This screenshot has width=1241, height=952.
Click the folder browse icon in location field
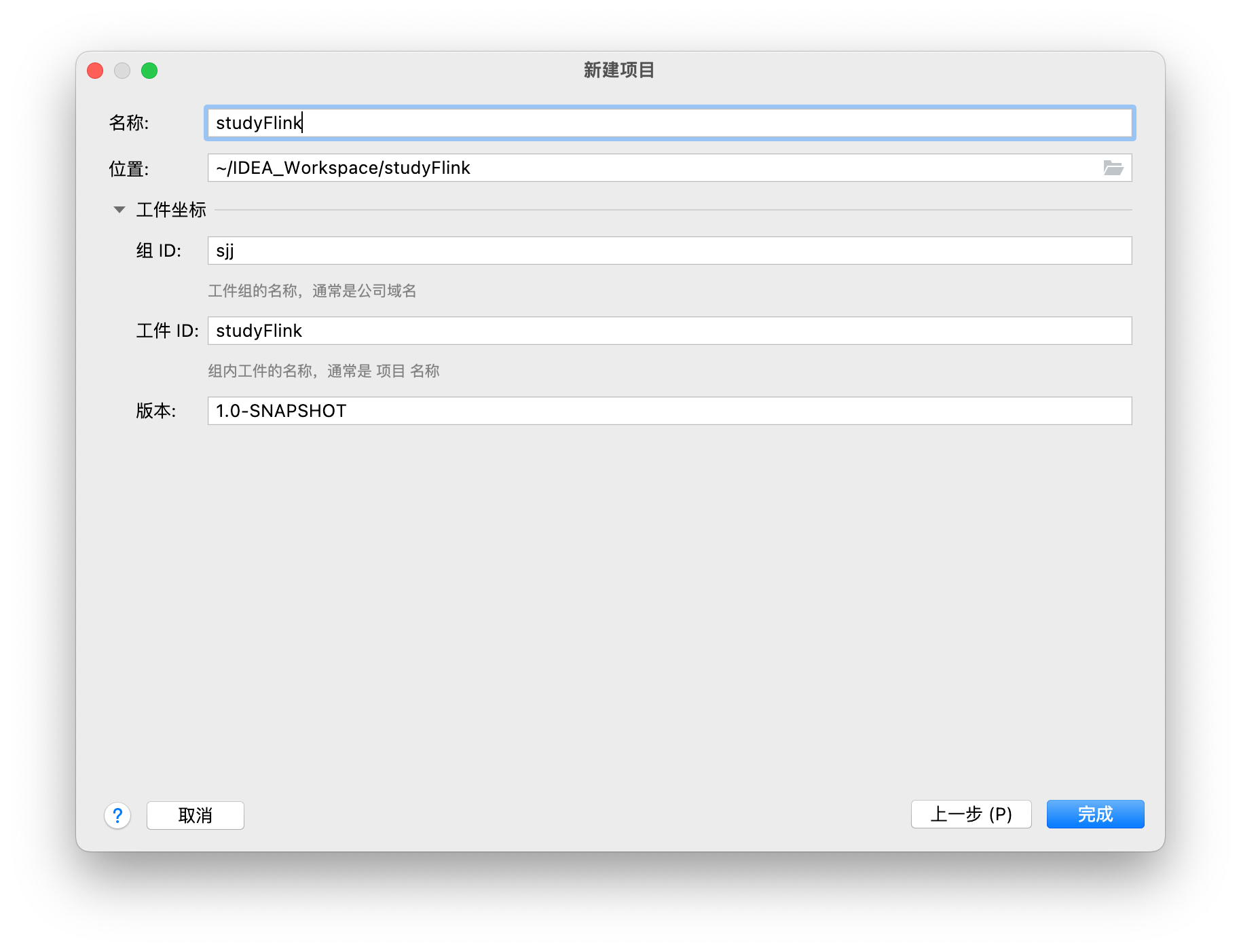click(1113, 168)
